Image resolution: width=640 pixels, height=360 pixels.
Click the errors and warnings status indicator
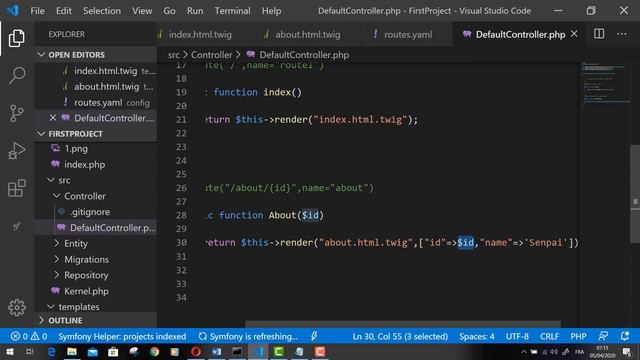coord(29,336)
